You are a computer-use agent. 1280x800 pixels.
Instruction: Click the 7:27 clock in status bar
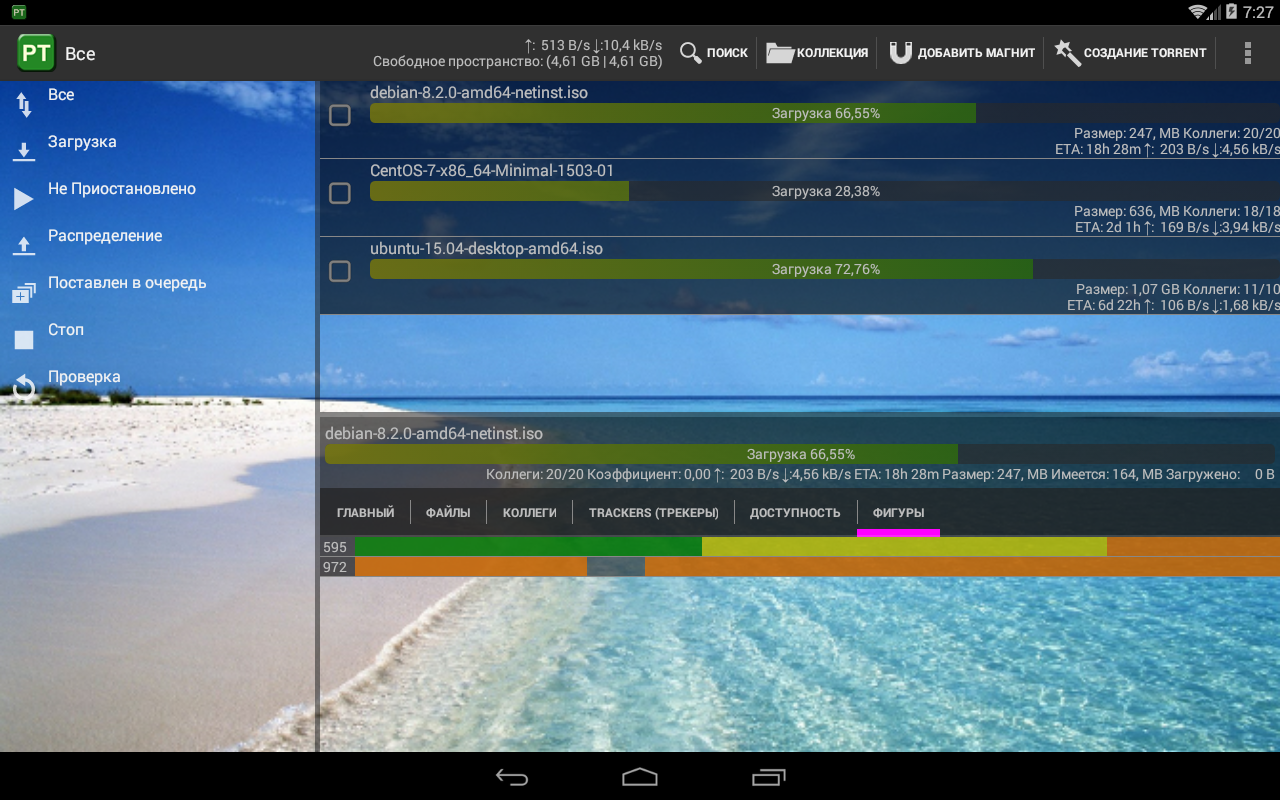(1258, 12)
